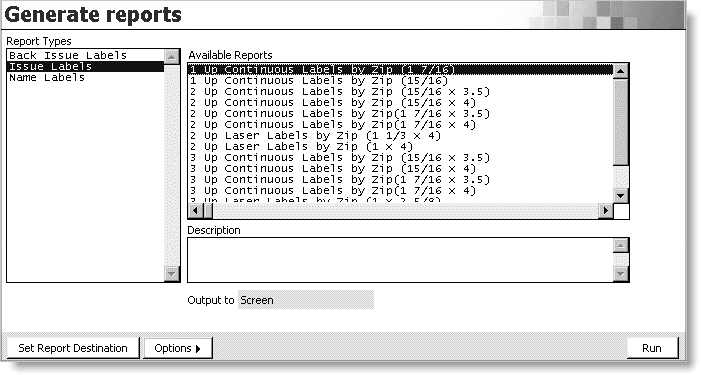The width and height of the screenshot is (701, 375).
Task: Select 2 Up Continuous Labels Zip(1 7/16 x 3.5)
Action: [x=401, y=114]
